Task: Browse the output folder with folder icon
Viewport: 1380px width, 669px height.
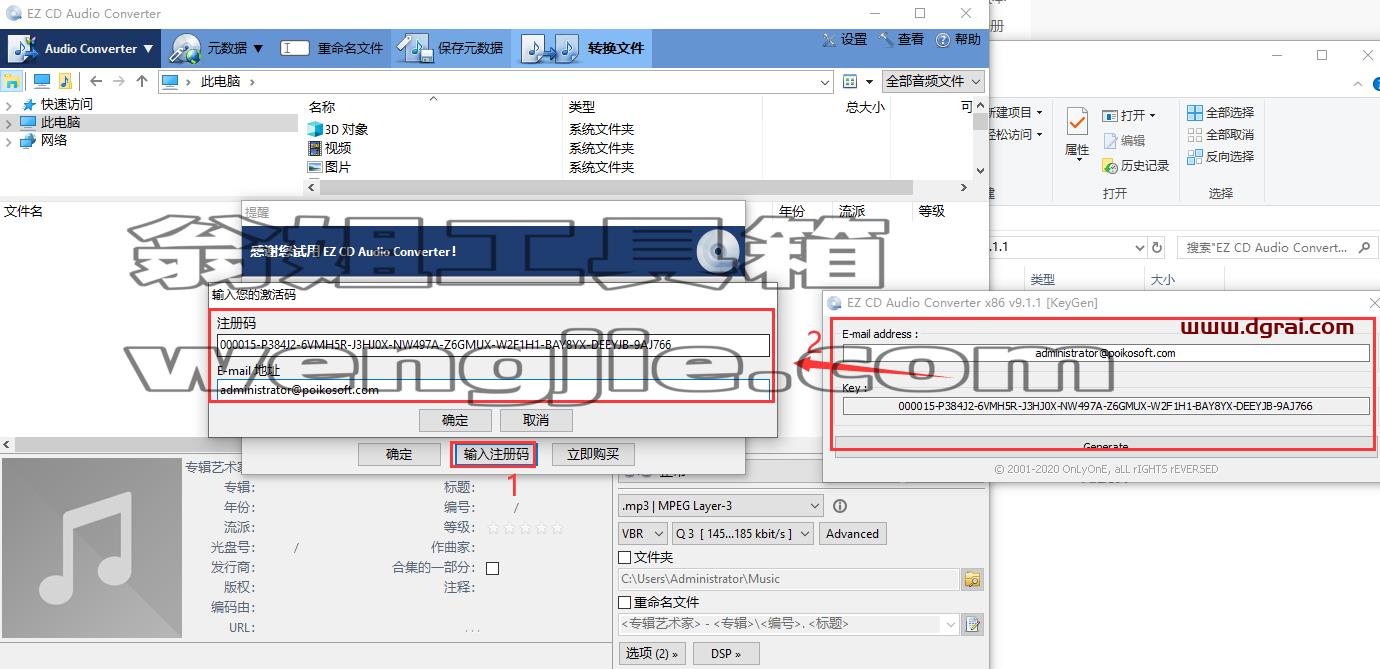Action: (x=972, y=579)
